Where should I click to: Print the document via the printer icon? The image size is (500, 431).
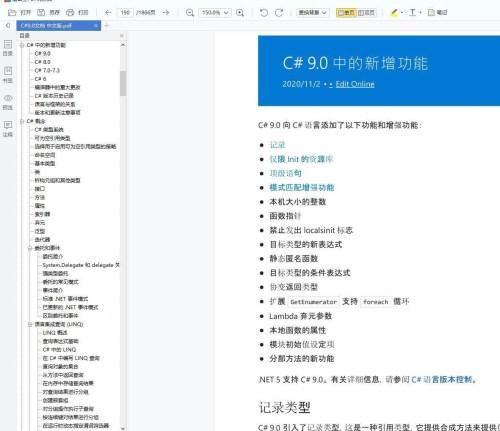click(70, 13)
